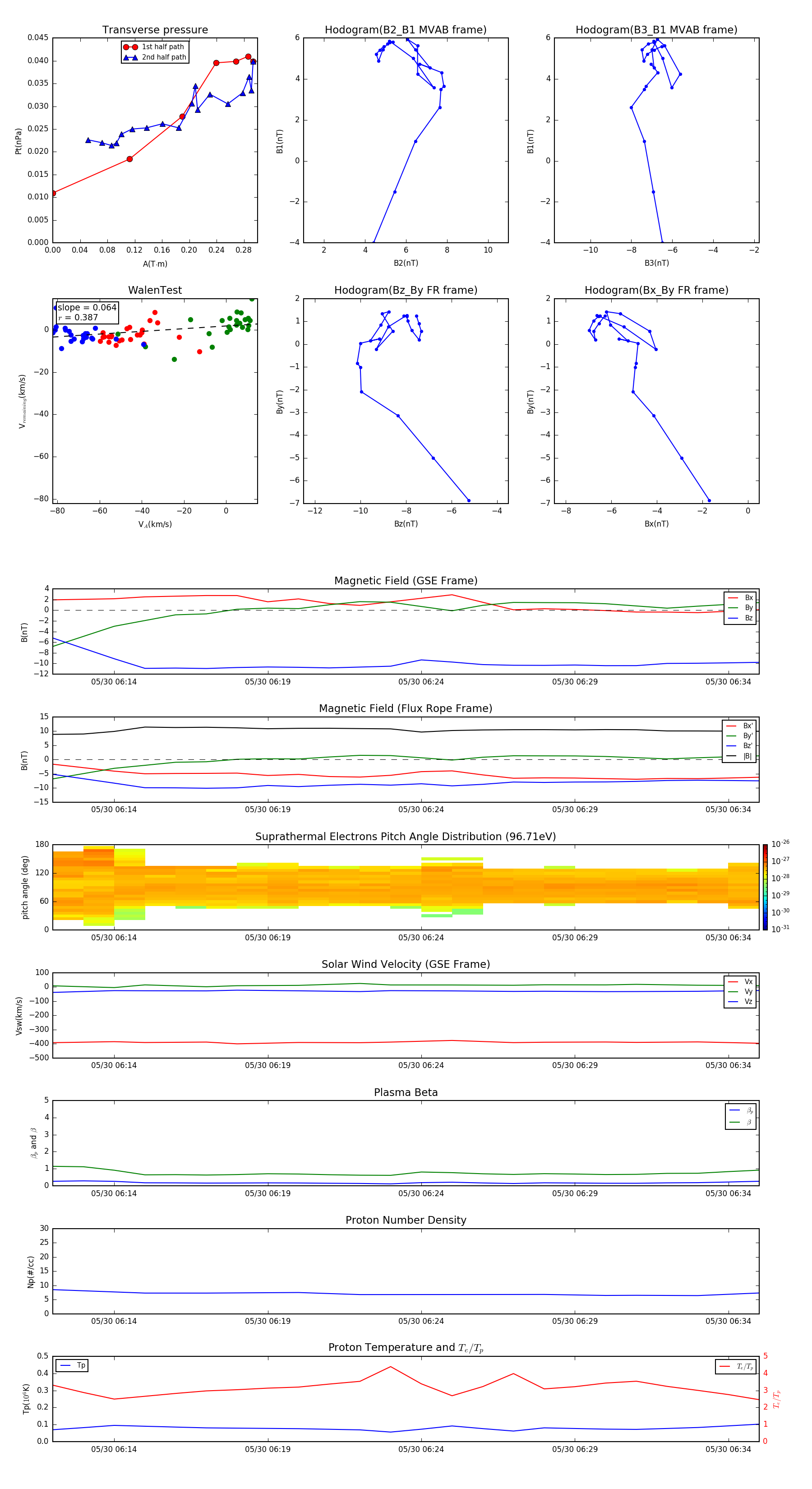The height and width of the screenshot is (1489, 812).
Task: Click the Te/Tp legend box
Action: click(735, 1366)
